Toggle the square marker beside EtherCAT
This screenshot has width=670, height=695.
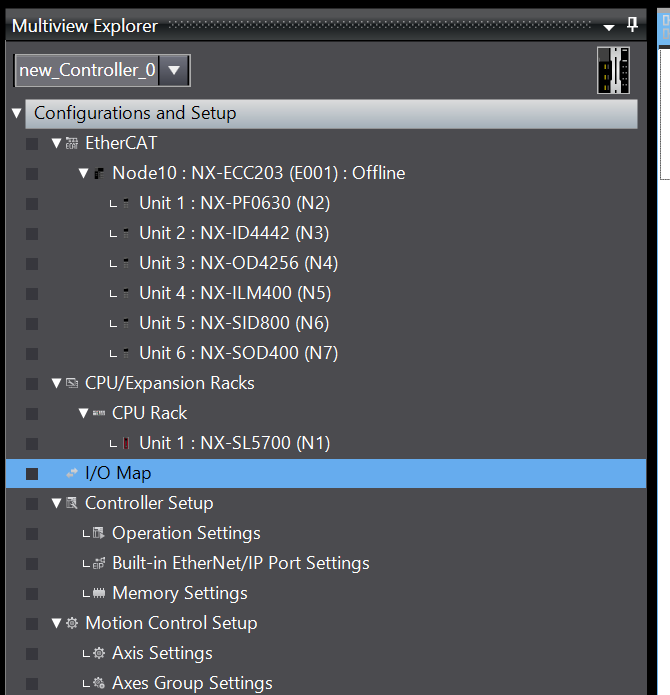click(x=32, y=144)
